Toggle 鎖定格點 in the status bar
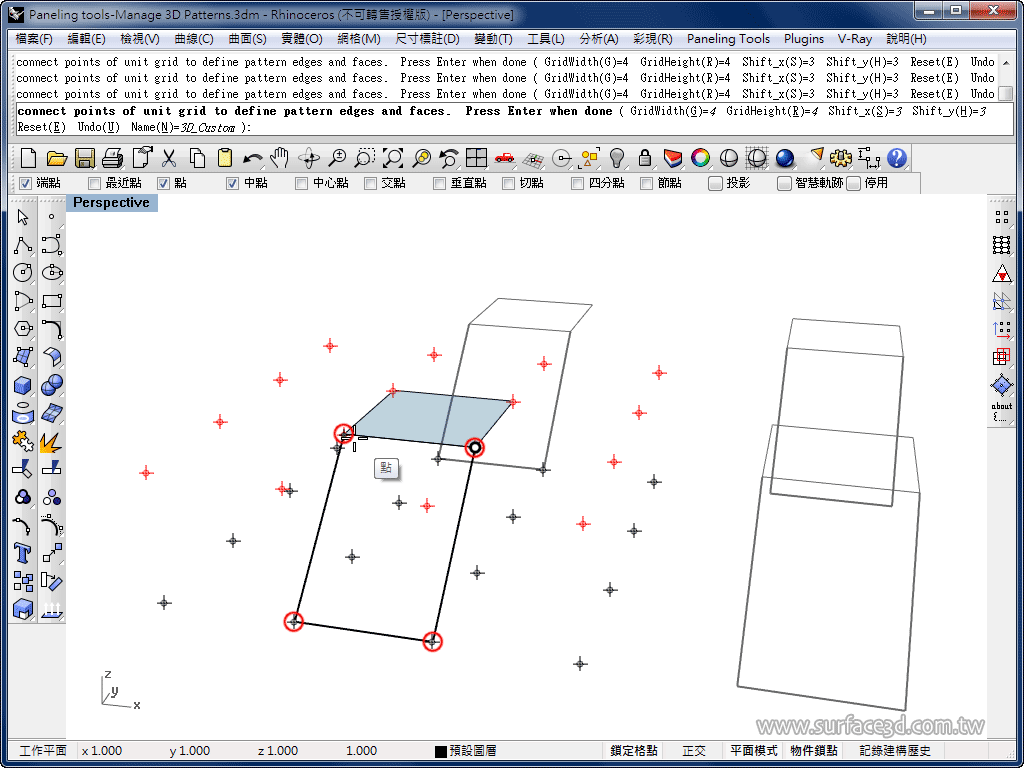The width and height of the screenshot is (1024, 768). [633, 751]
